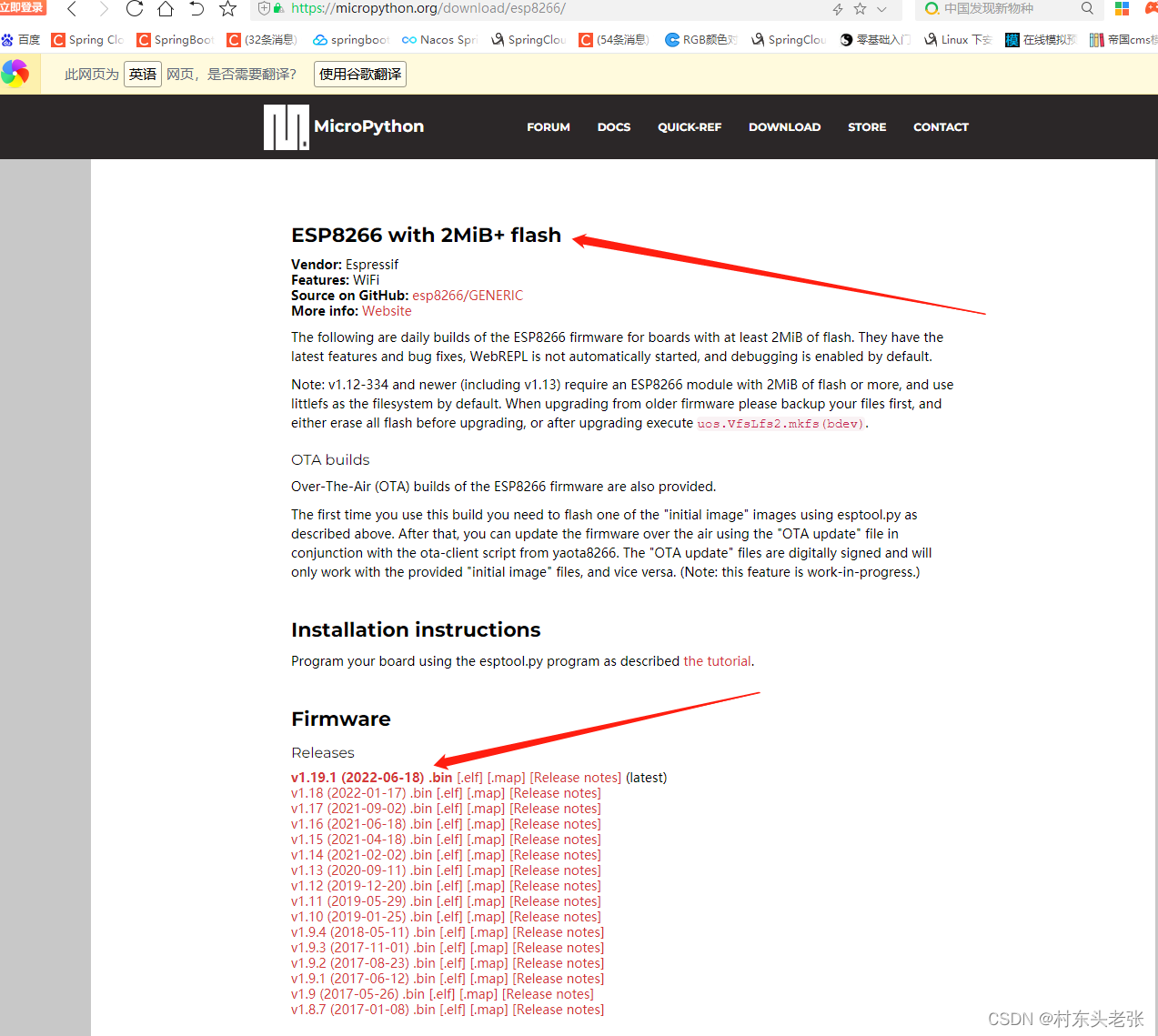Open the 零基础入门 bookmark
This screenshot has height=1036, width=1158.
coord(875,39)
